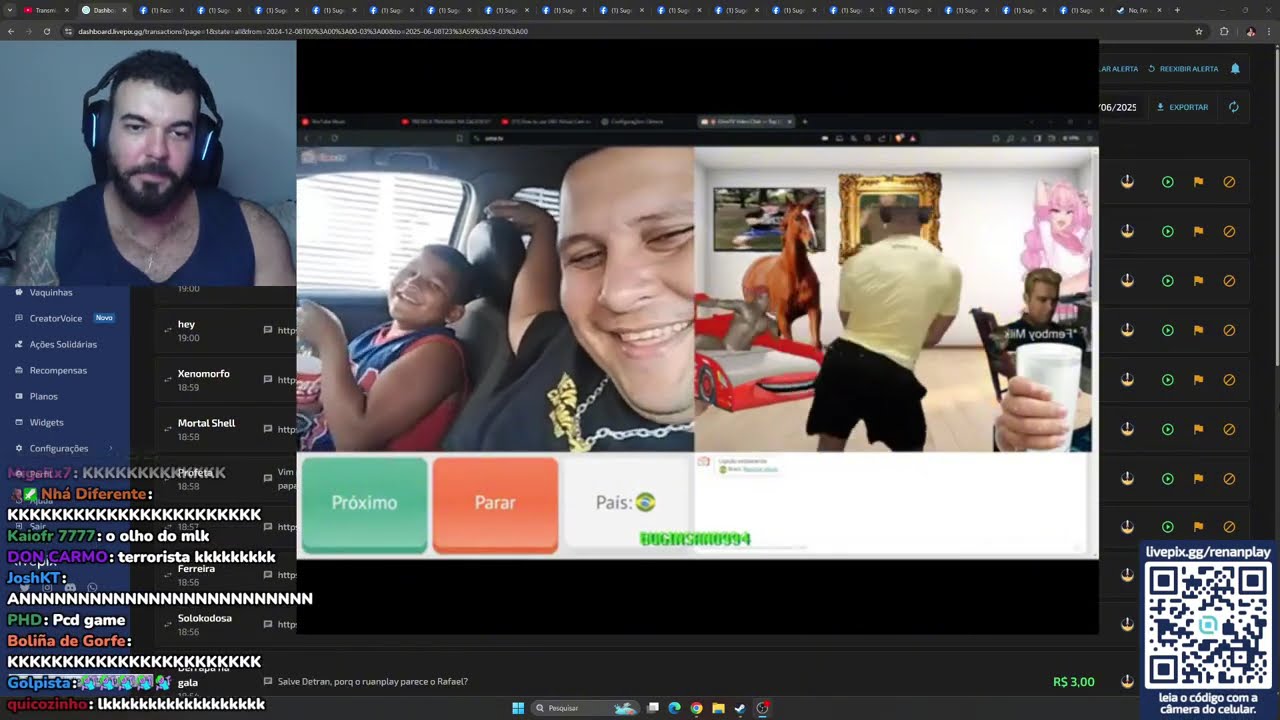Click the R$ 3,00 amount
Viewport: 1280px width, 720px height.
tap(1073, 682)
